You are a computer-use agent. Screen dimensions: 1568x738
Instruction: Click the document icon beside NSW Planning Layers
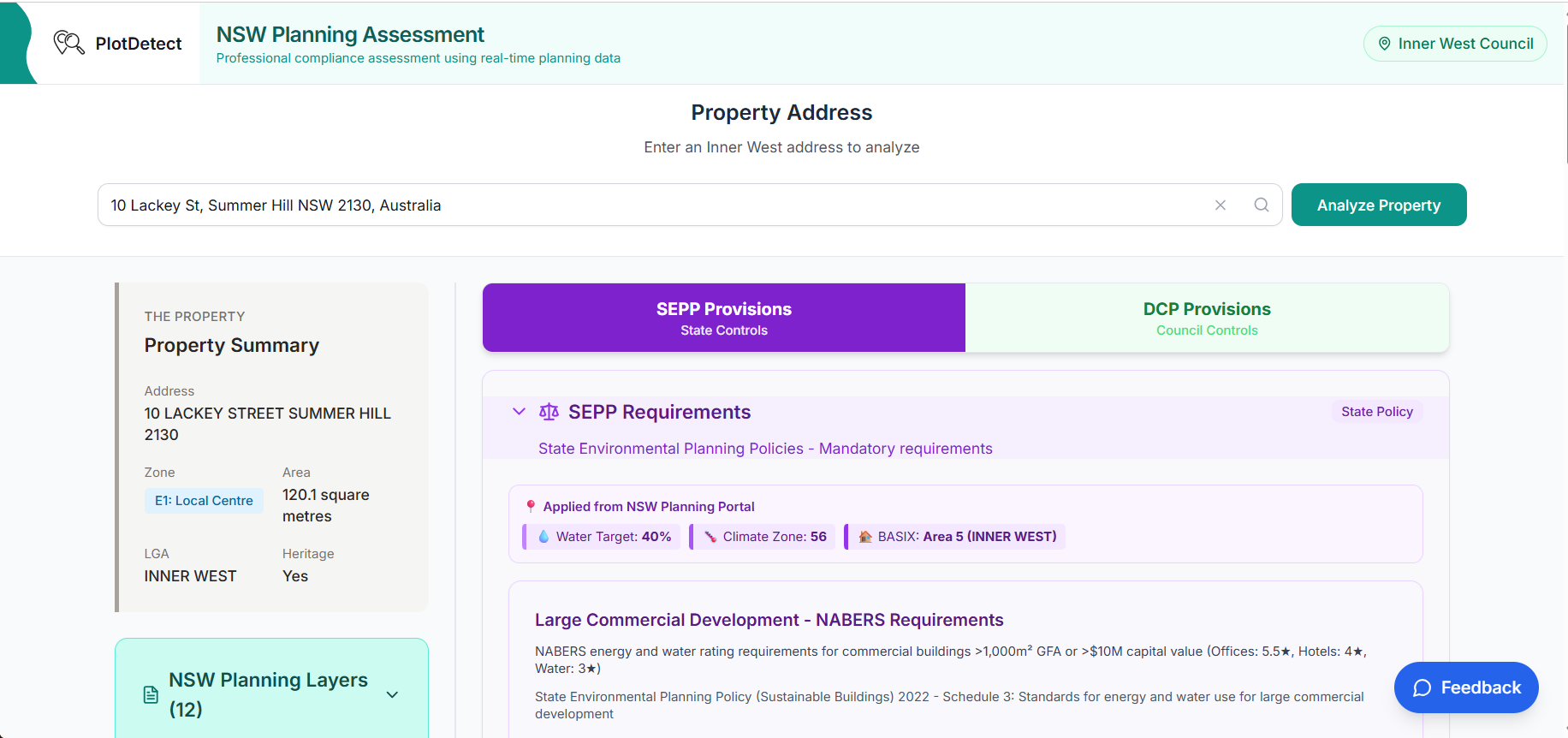pos(151,694)
